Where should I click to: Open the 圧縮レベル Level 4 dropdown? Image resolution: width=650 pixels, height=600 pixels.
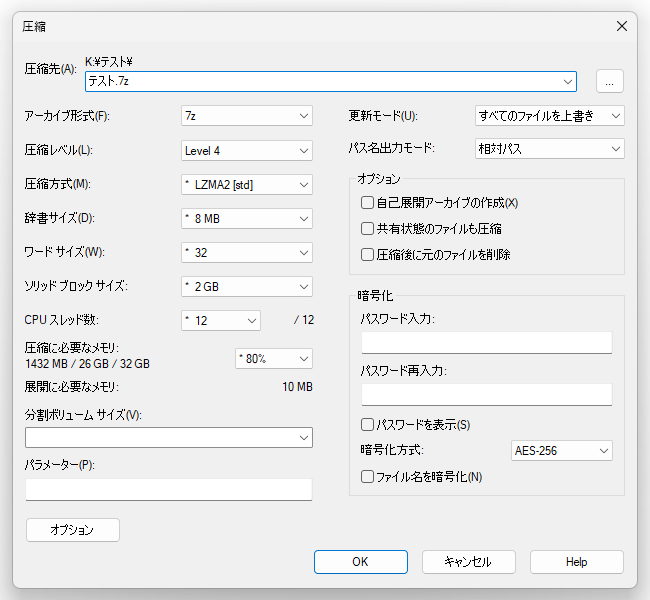click(x=247, y=151)
